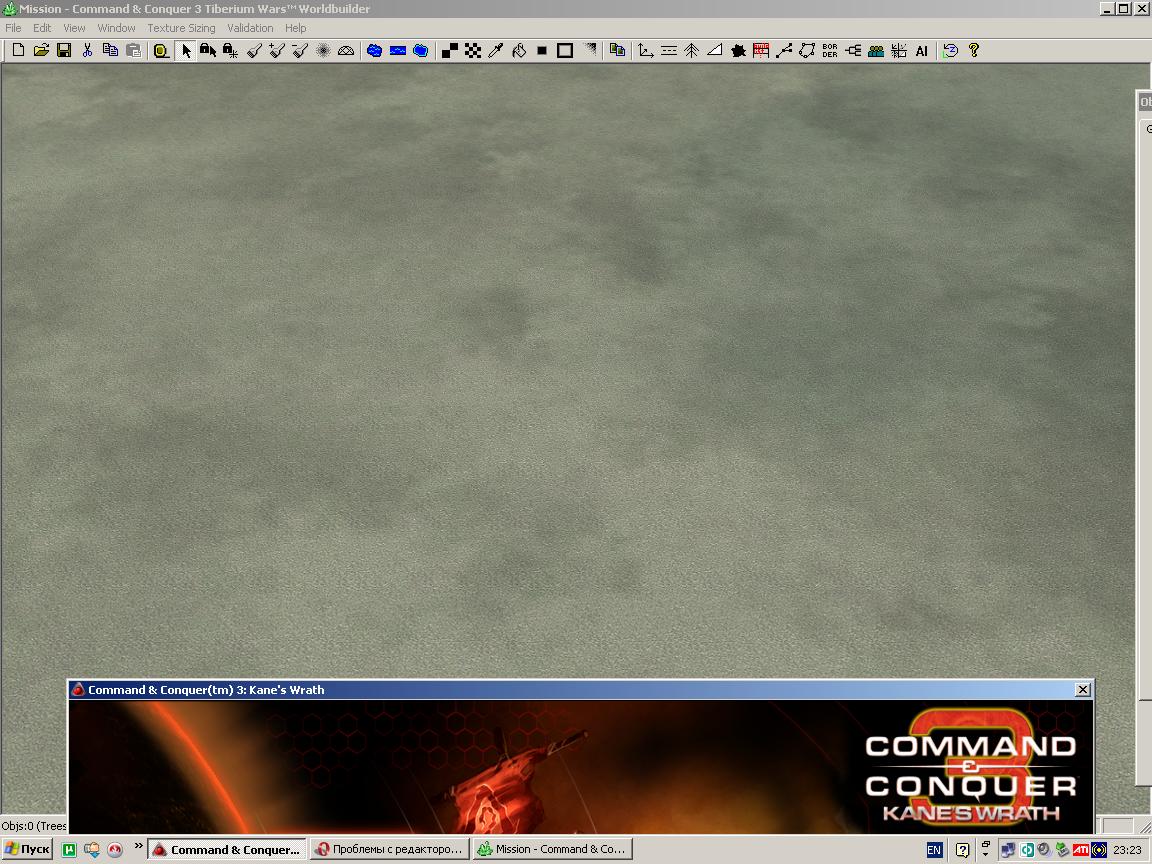This screenshot has height=864, width=1152.
Task: Click the 23:23 clock
Action: pos(1127,850)
